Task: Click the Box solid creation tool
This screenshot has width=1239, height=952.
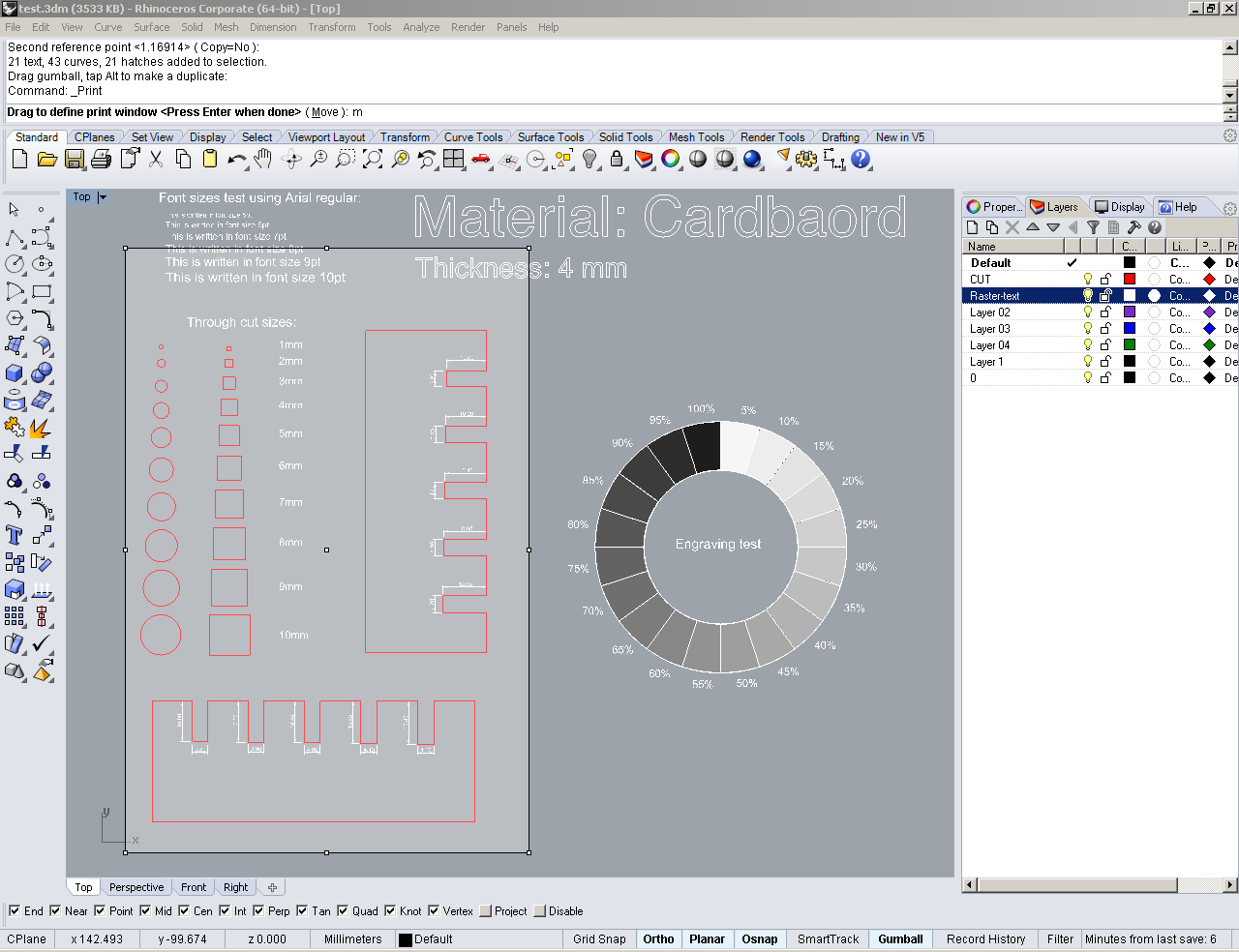Action: point(15,372)
